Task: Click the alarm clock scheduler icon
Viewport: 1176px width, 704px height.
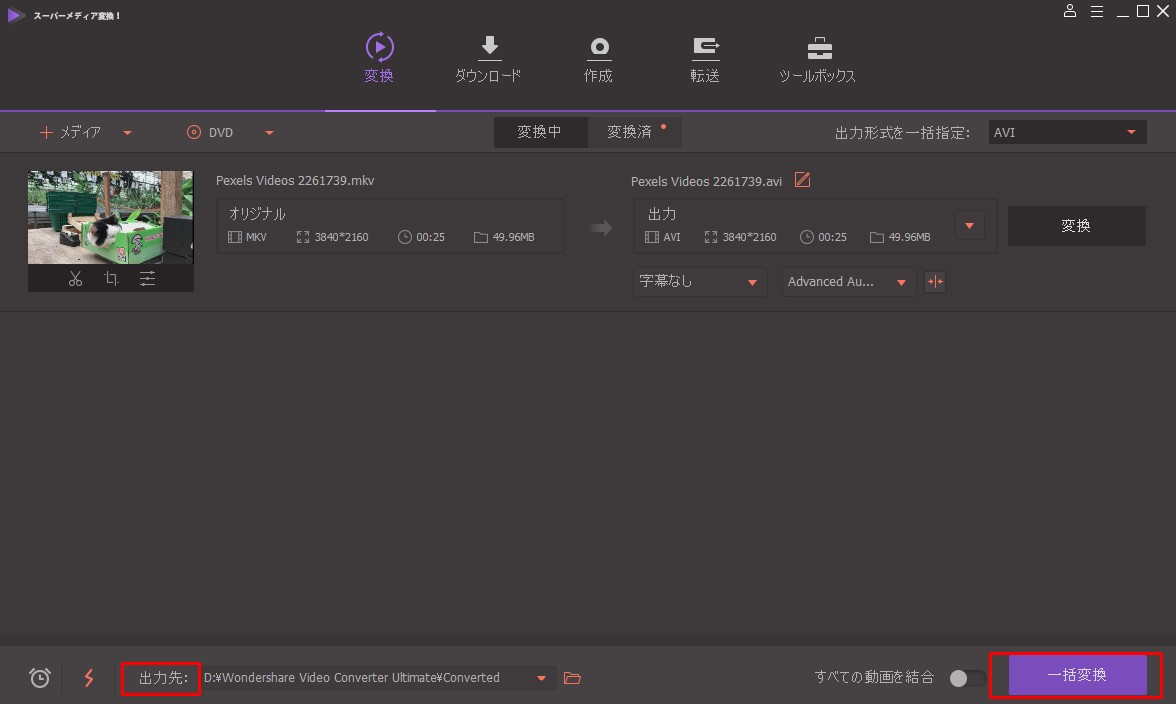Action: tap(40, 678)
